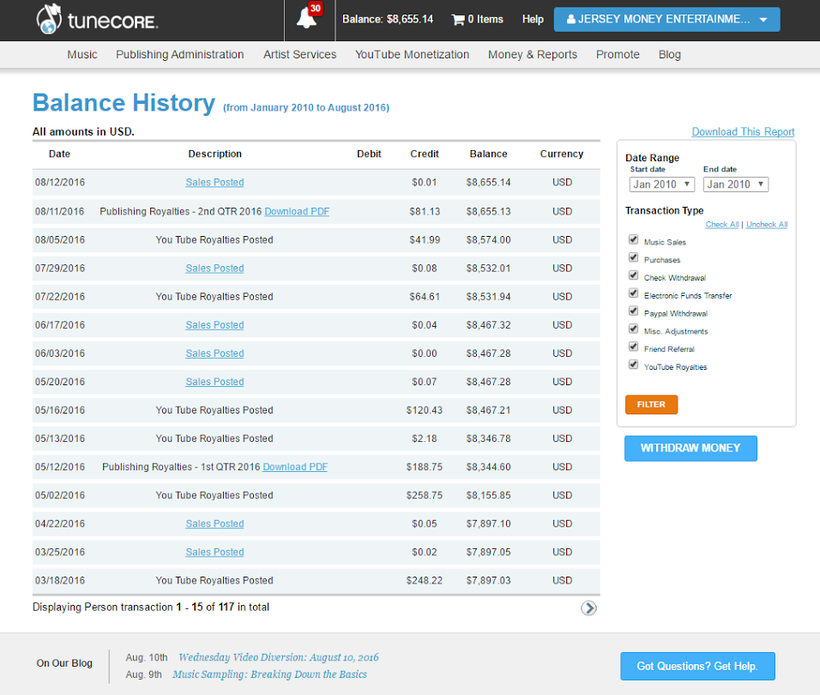Uncheck Check Withdrawal transaction type
820x695 pixels.
pos(633,275)
